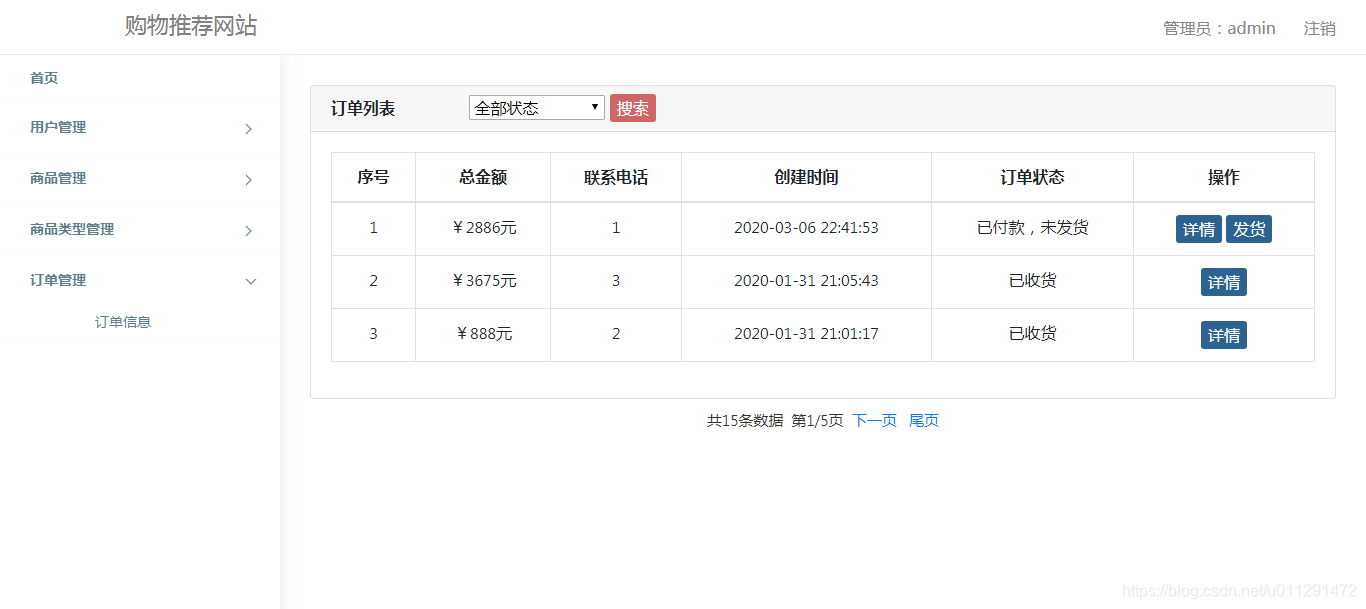Screen dimensions: 1366x609
Task: Open 订单信息 submenu entry
Action: pyautogui.click(x=123, y=322)
